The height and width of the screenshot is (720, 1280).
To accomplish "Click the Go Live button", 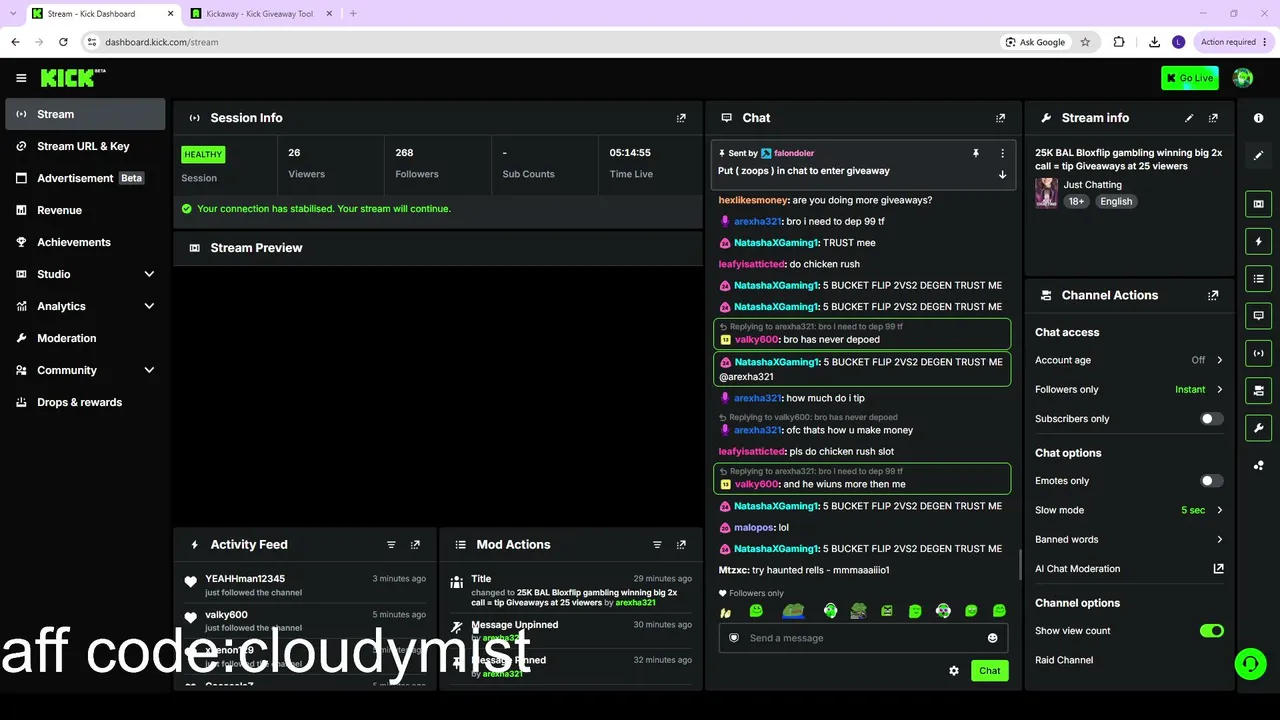I will click(x=1190, y=78).
